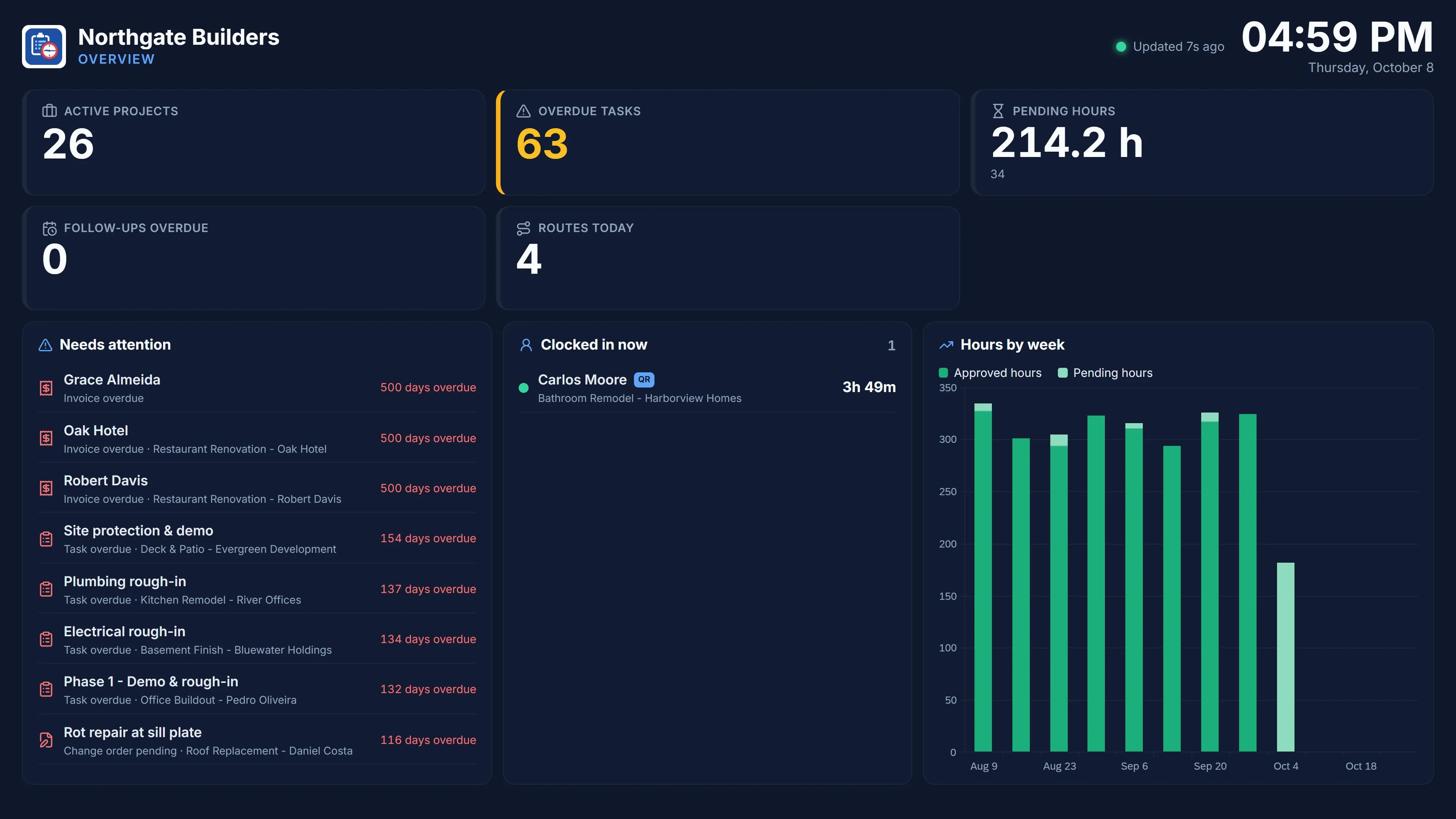
Task: Open the Active Projects card showing 26
Action: 254,143
